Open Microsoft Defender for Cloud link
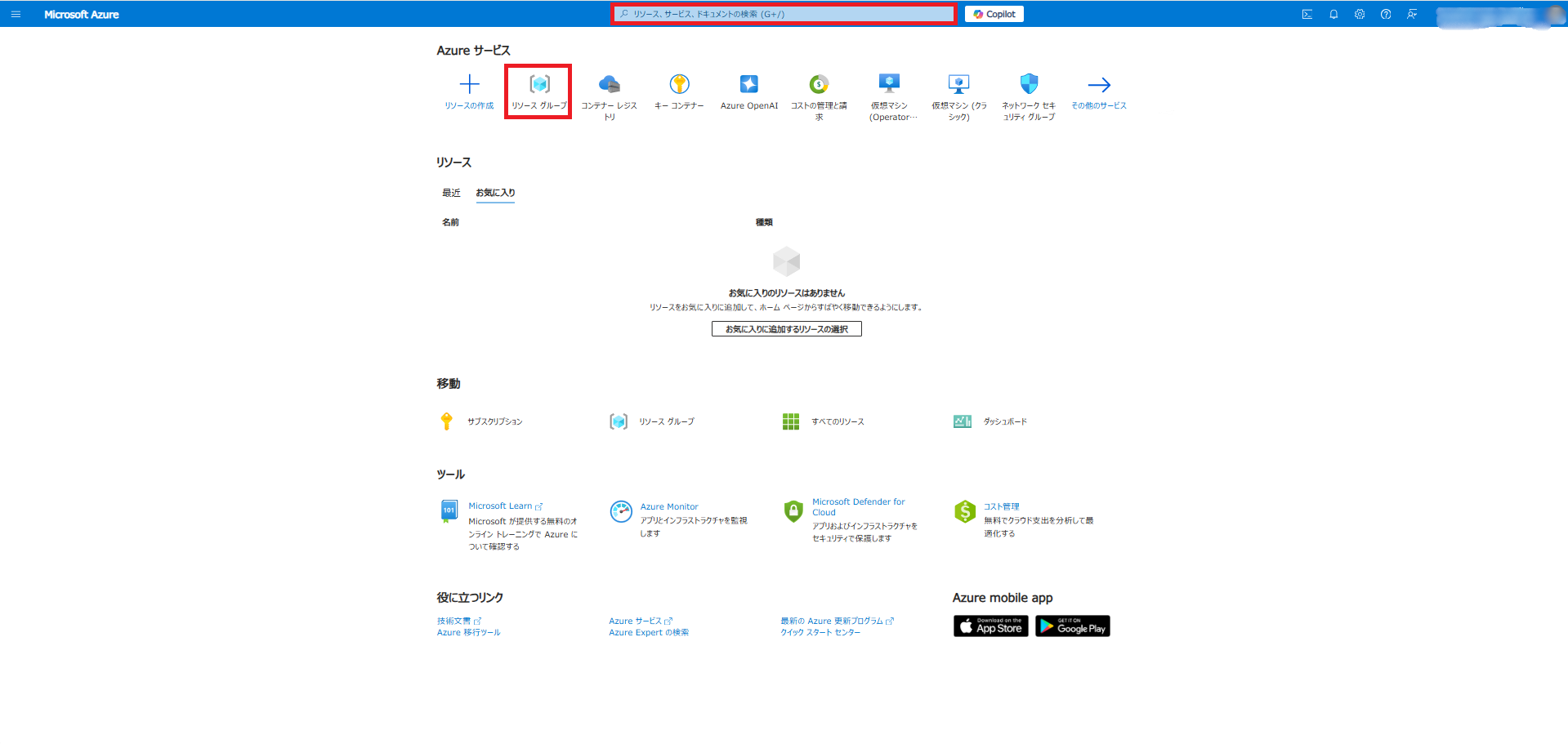 click(858, 507)
